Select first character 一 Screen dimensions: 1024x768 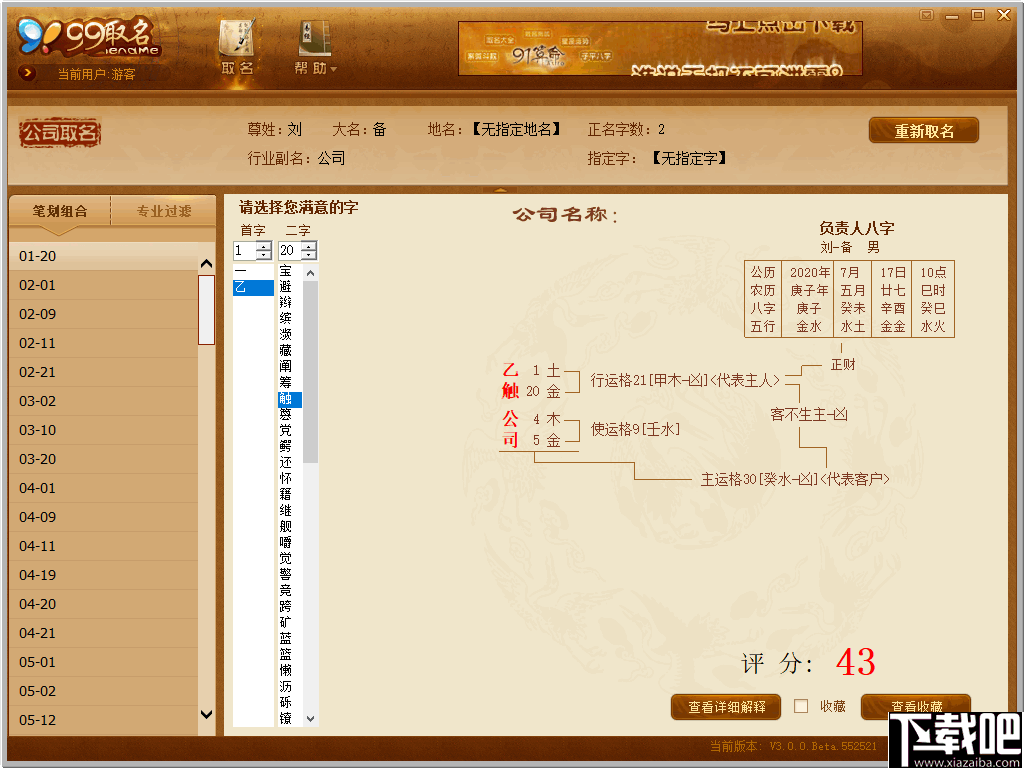[253, 271]
